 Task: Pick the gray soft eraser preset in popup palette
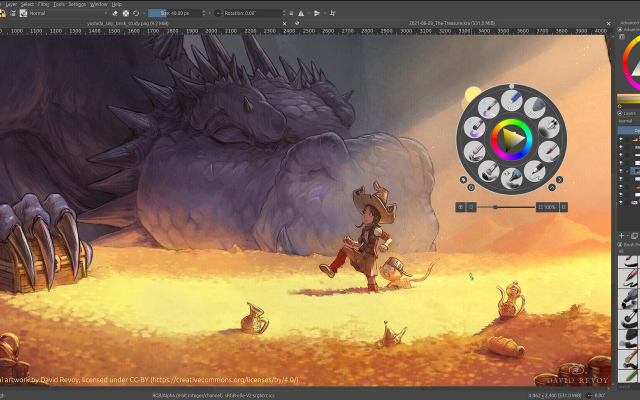pos(535,108)
